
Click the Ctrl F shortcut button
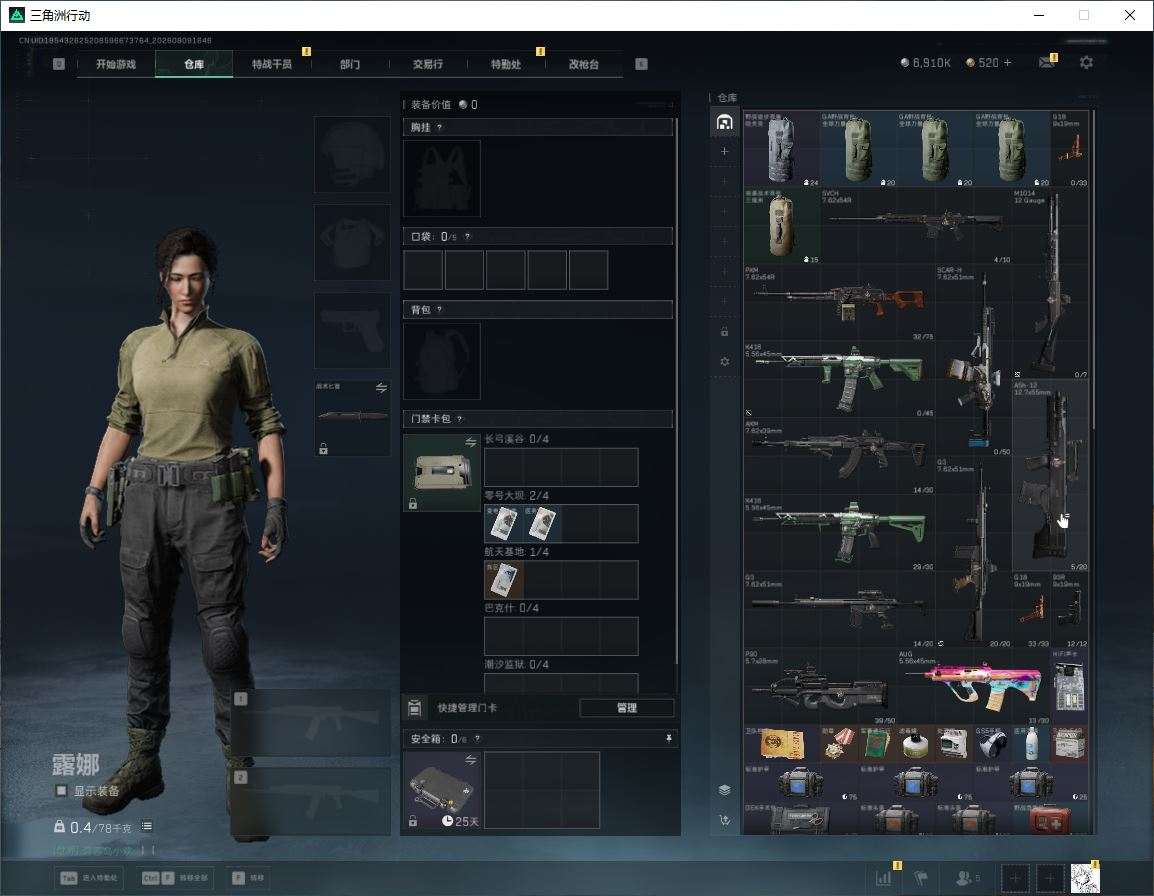176,878
